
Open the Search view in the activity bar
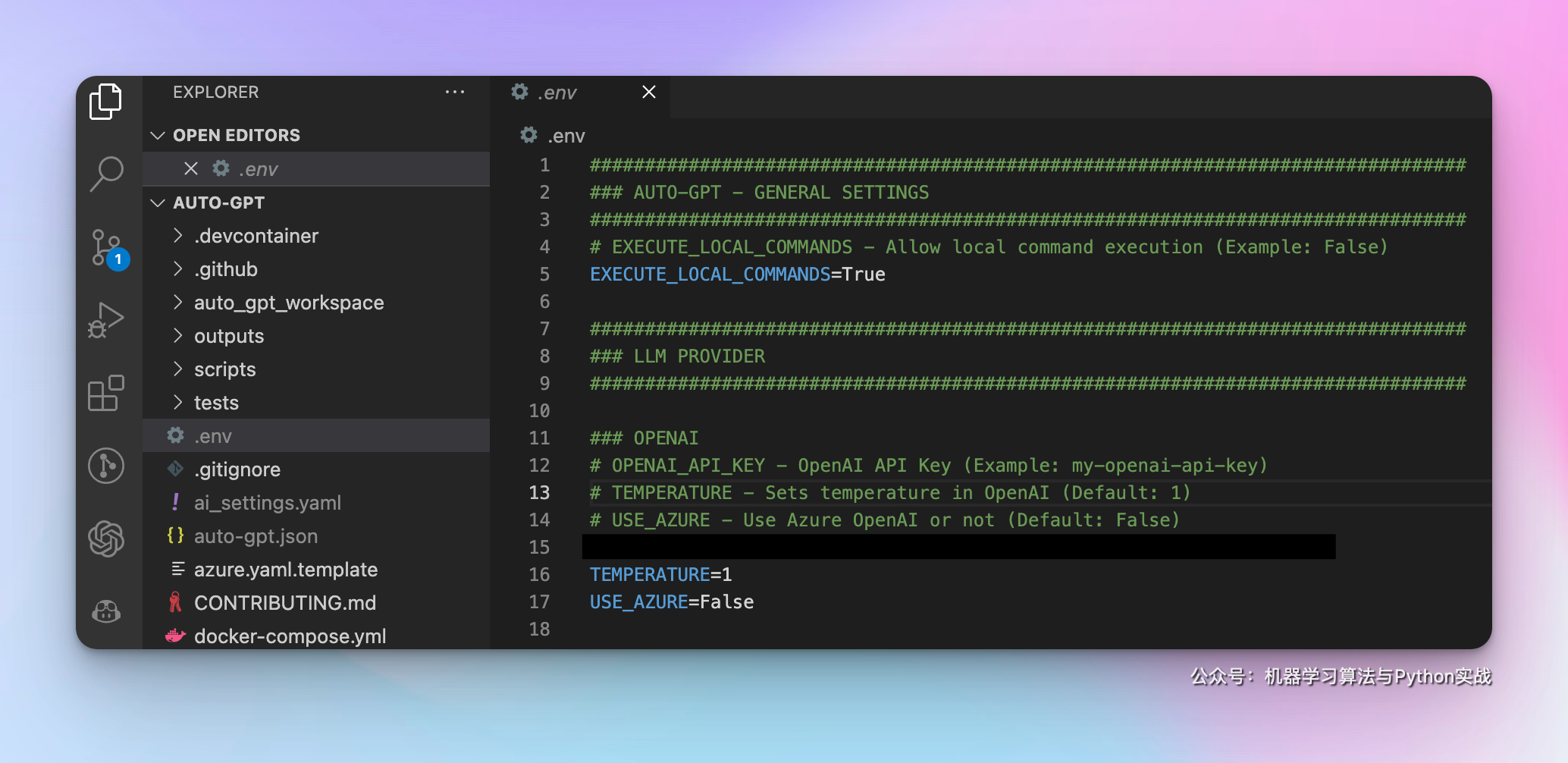106,174
